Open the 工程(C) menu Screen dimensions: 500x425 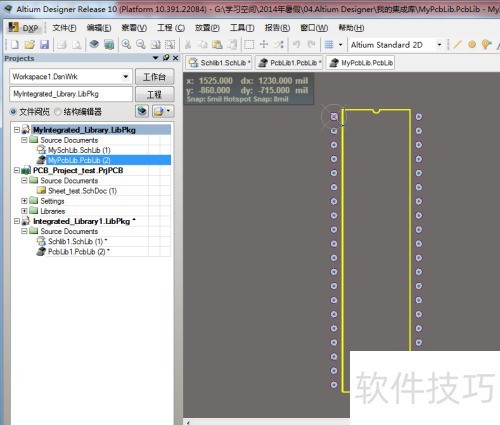pos(171,28)
